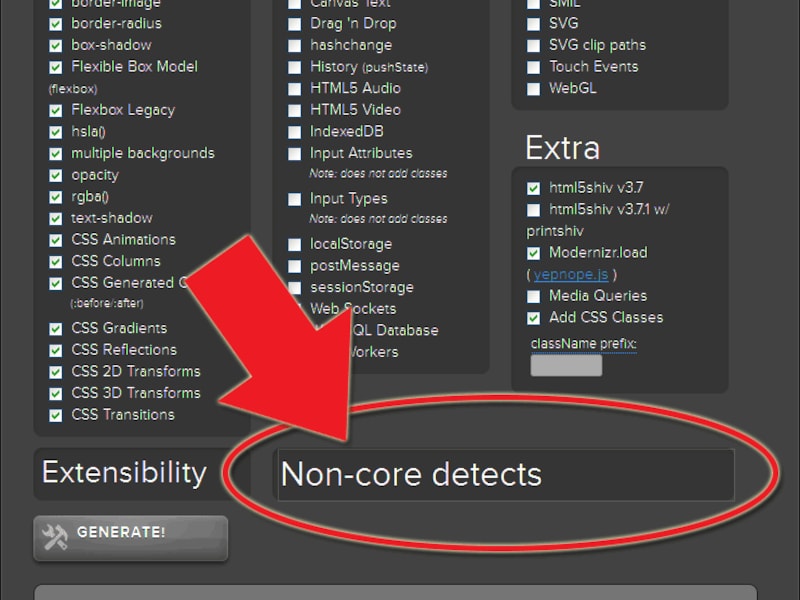Check the SVG support option

pos(532,23)
